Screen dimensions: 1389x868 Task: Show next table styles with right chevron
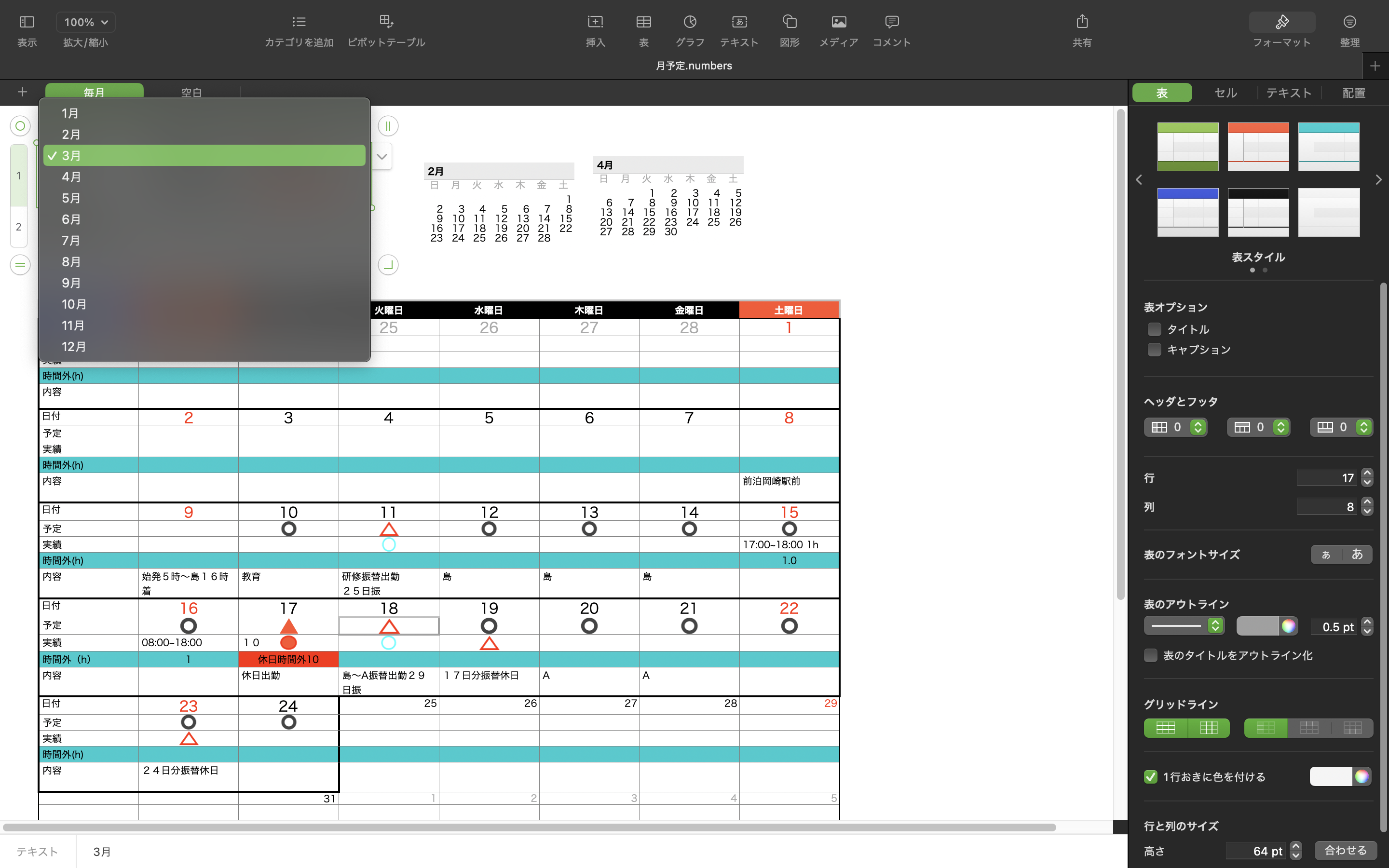point(1378,180)
